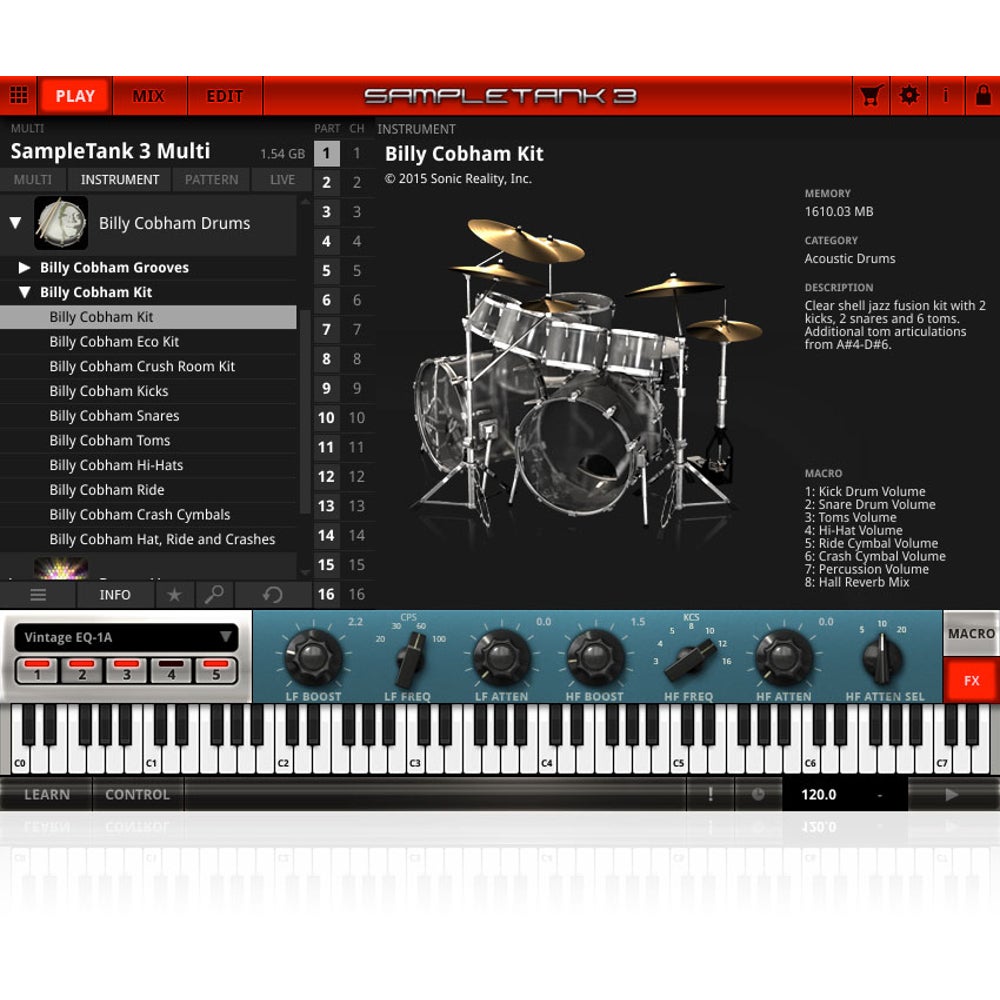Viewport: 1000px width, 1000px height.
Task: Click the SampleTank 3 Multi name
Action: (110, 151)
